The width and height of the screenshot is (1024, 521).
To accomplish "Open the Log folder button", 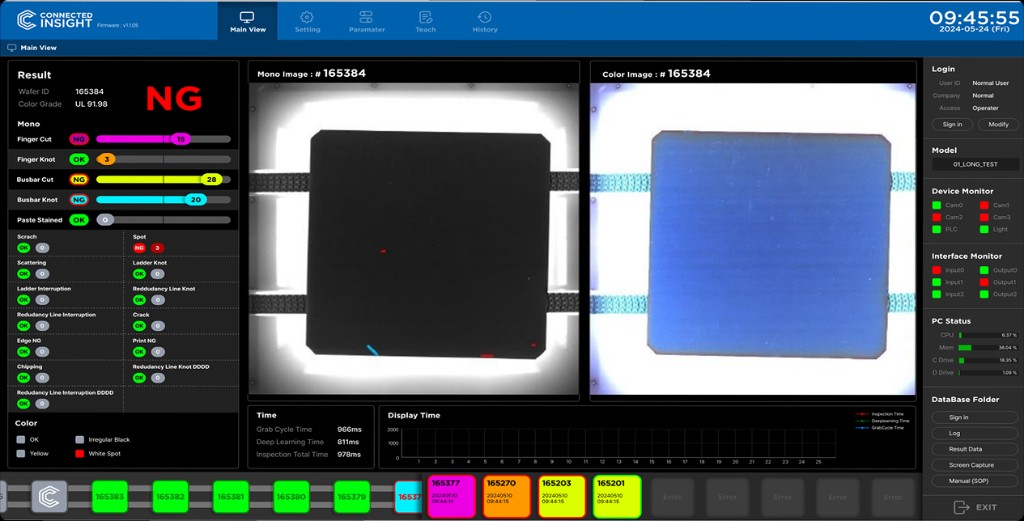I will [x=974, y=433].
